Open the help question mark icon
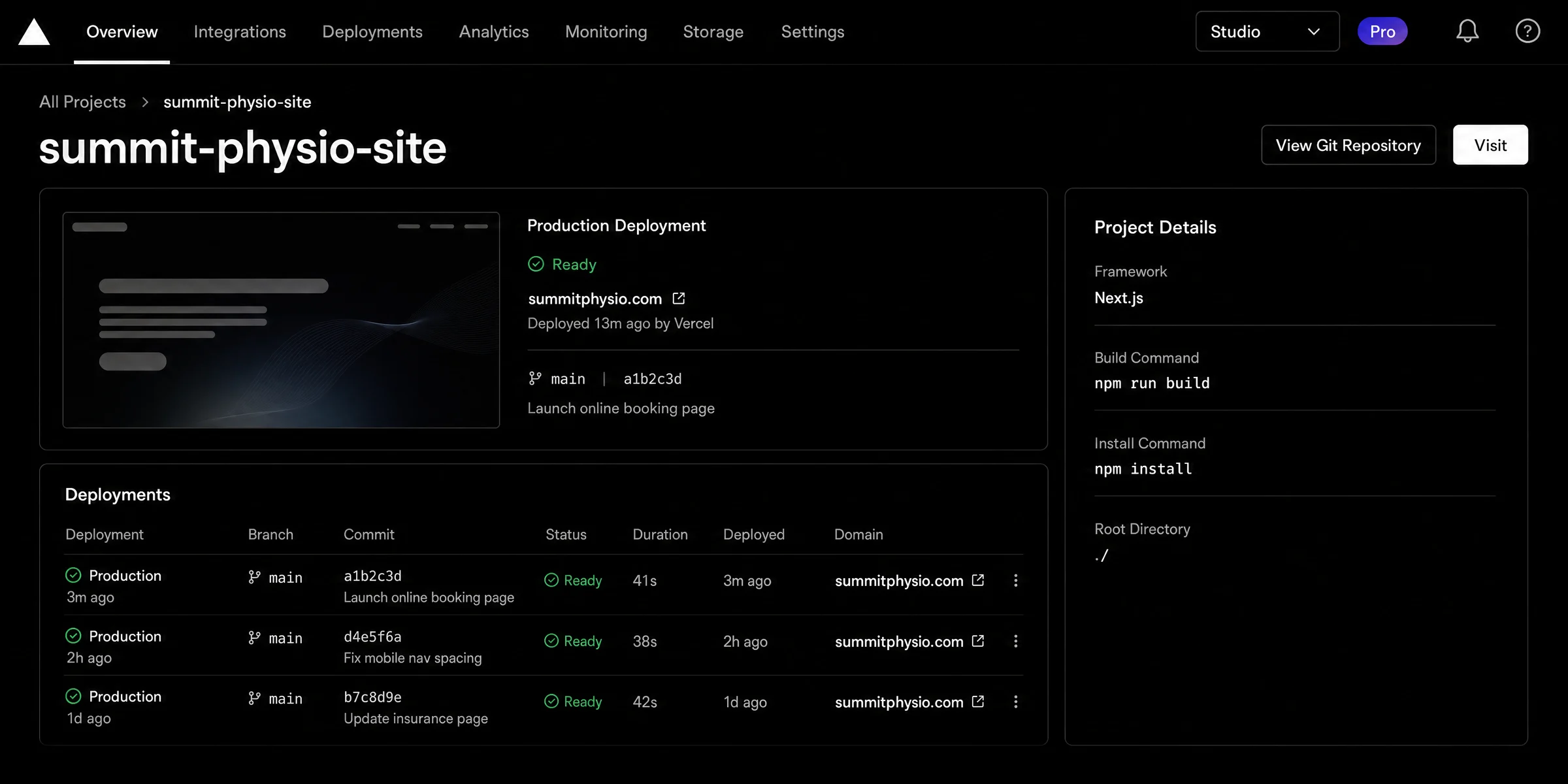The width and height of the screenshot is (1568, 784). [1527, 31]
